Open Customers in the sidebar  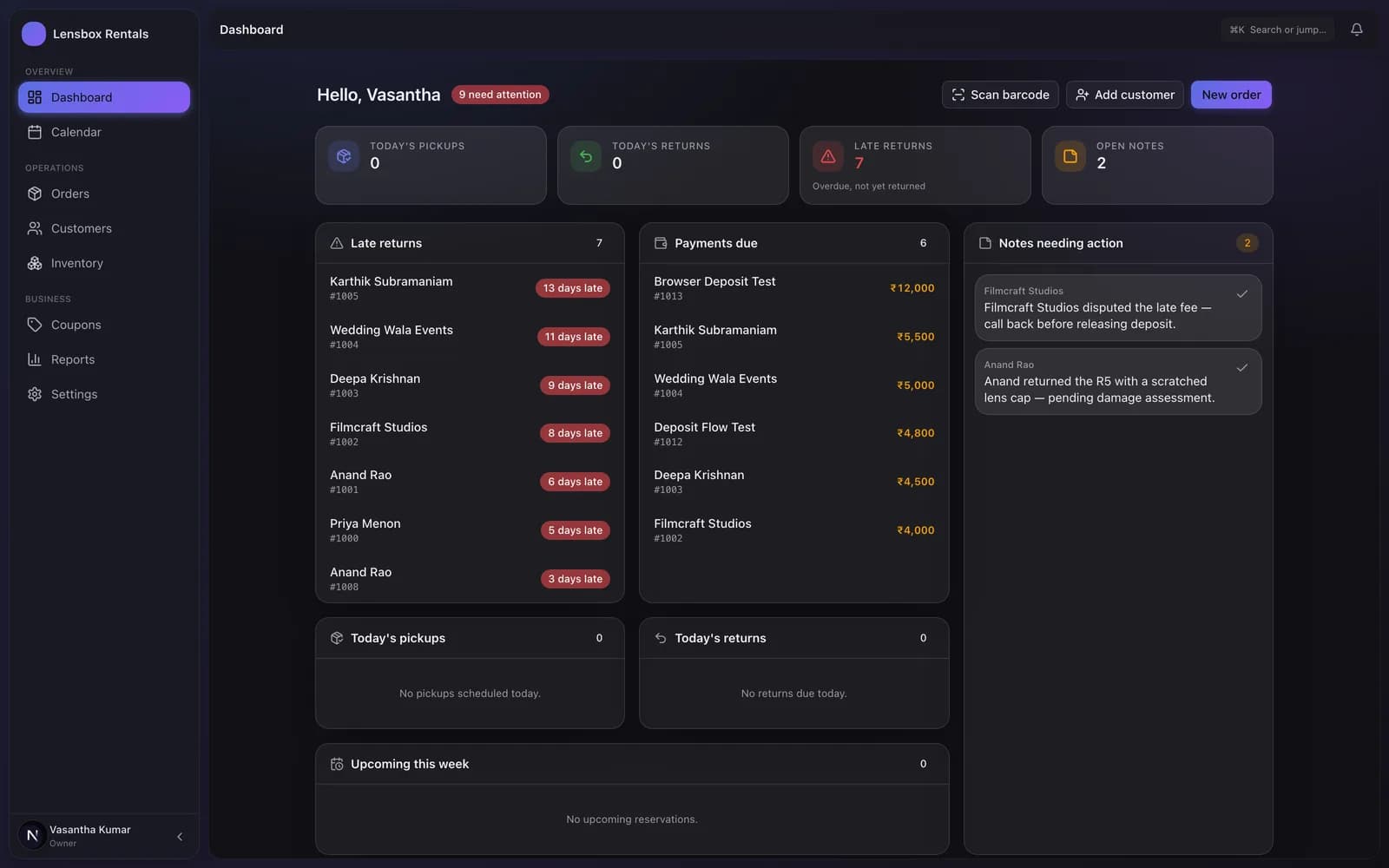[x=104, y=228]
